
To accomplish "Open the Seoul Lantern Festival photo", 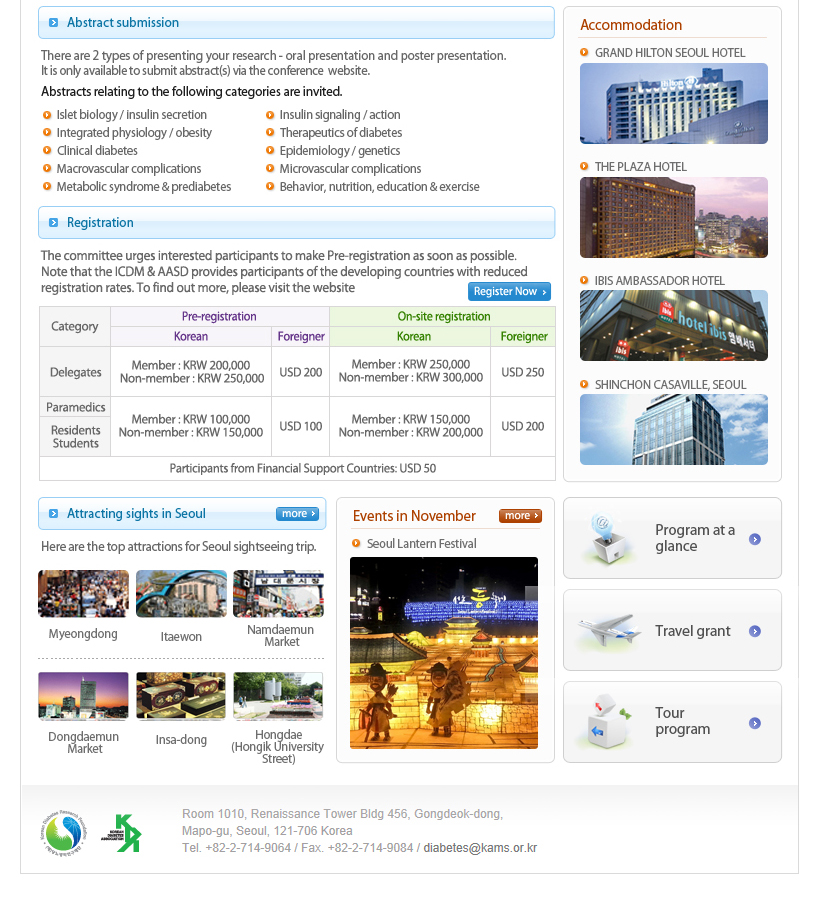I will [444, 653].
